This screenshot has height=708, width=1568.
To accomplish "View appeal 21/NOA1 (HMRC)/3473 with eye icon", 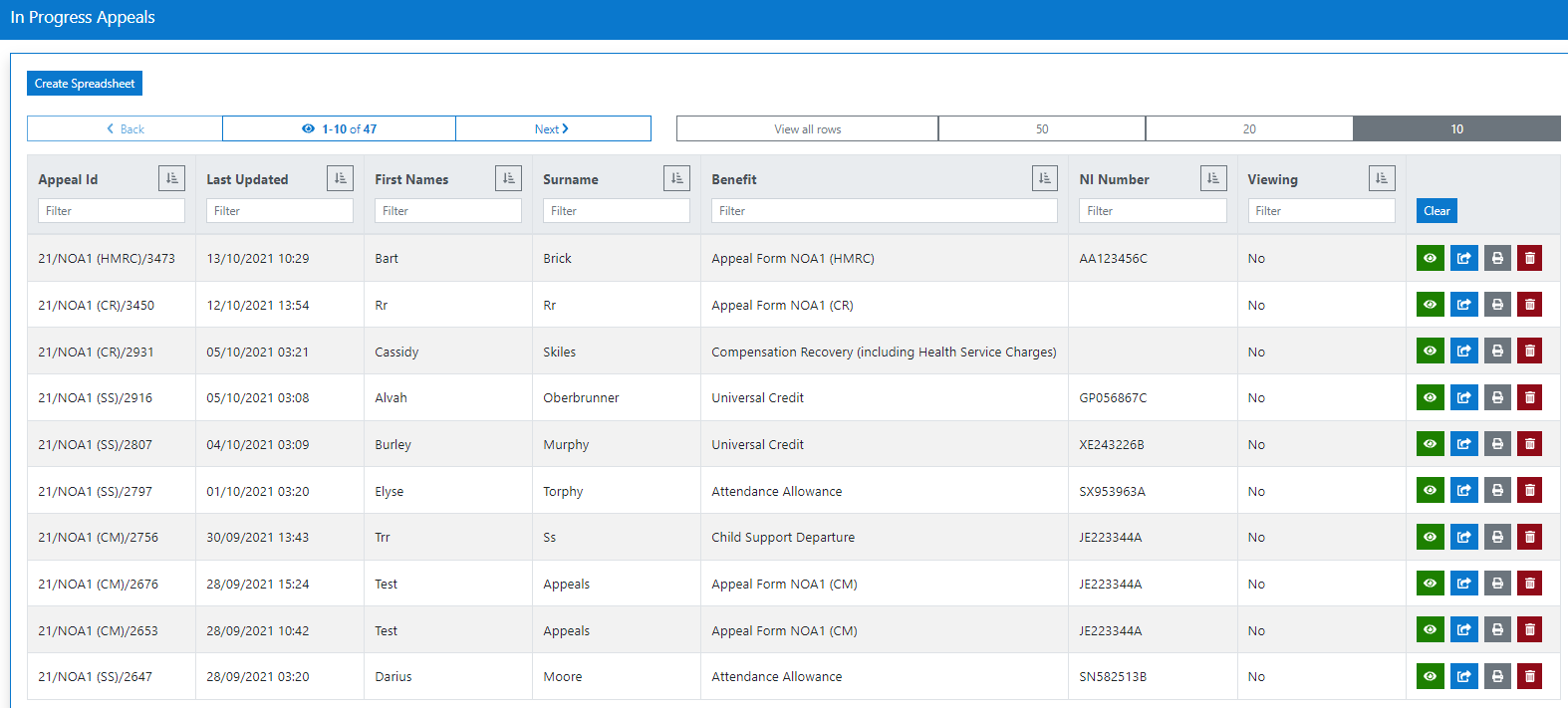I will (1430, 258).
